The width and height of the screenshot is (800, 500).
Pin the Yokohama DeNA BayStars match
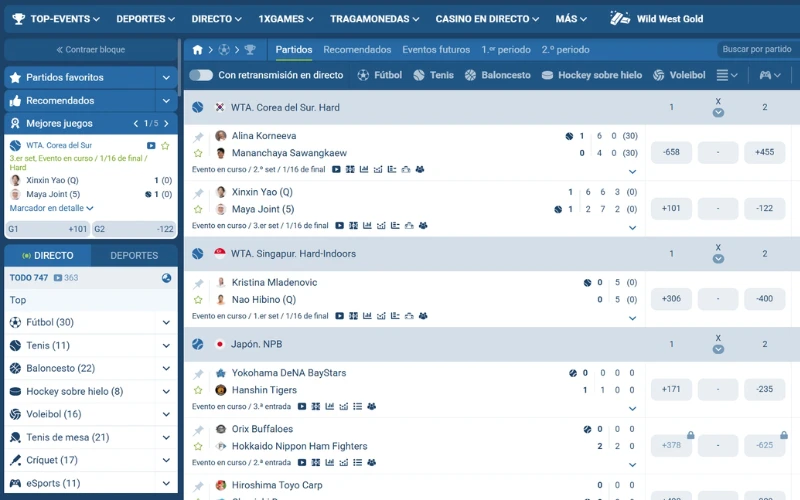[x=198, y=374]
